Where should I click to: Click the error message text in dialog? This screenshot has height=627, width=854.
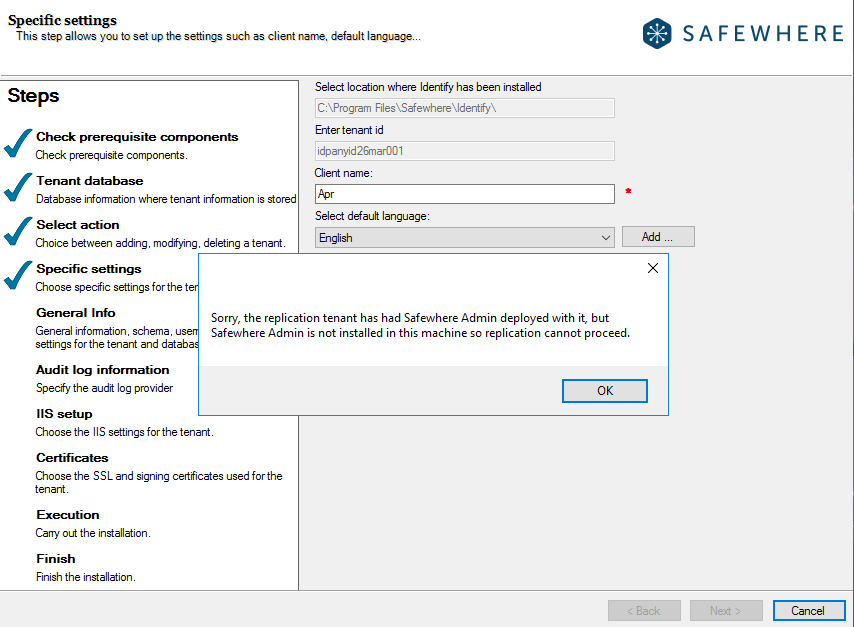pyautogui.click(x=420, y=325)
